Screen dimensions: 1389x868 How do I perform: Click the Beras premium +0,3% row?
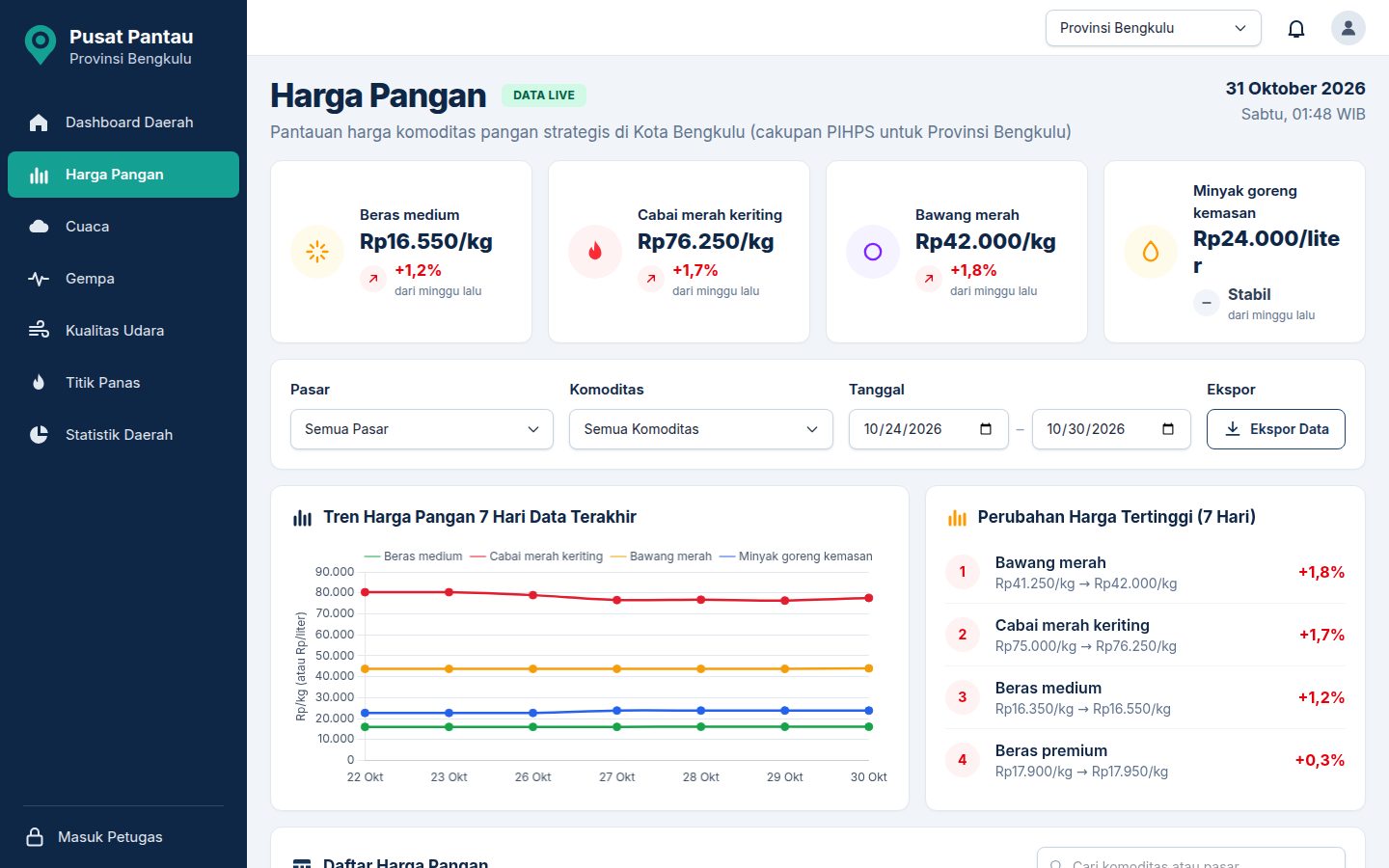pyautogui.click(x=1145, y=760)
